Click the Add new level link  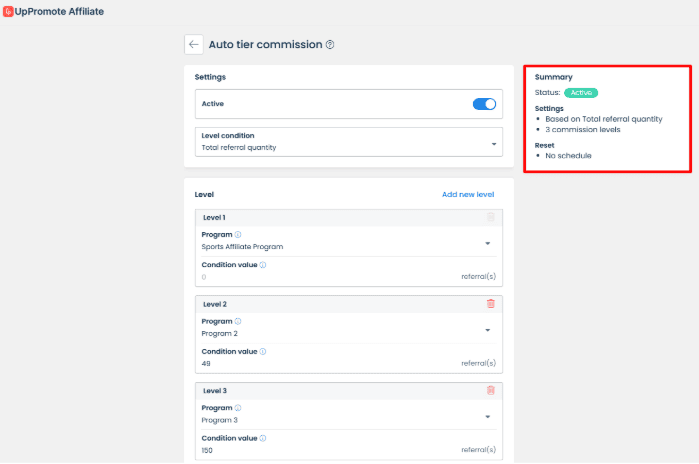point(467,194)
